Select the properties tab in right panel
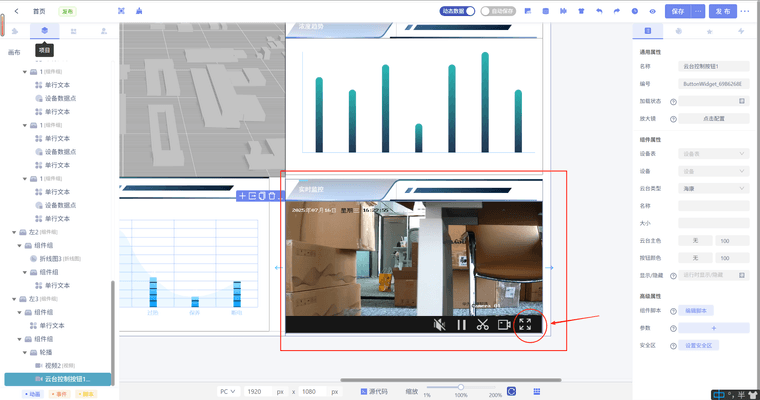 tap(648, 31)
